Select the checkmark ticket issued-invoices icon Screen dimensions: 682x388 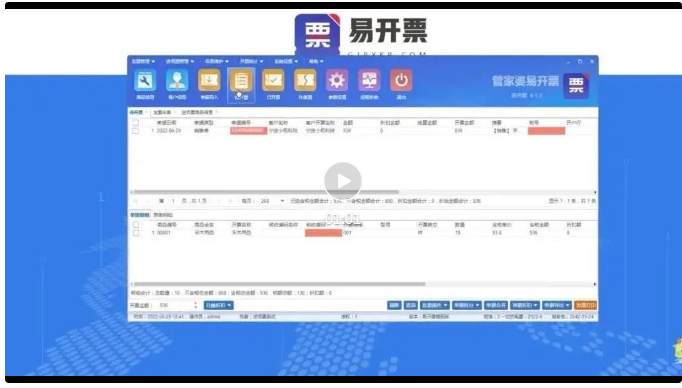pyautogui.click(x=273, y=81)
